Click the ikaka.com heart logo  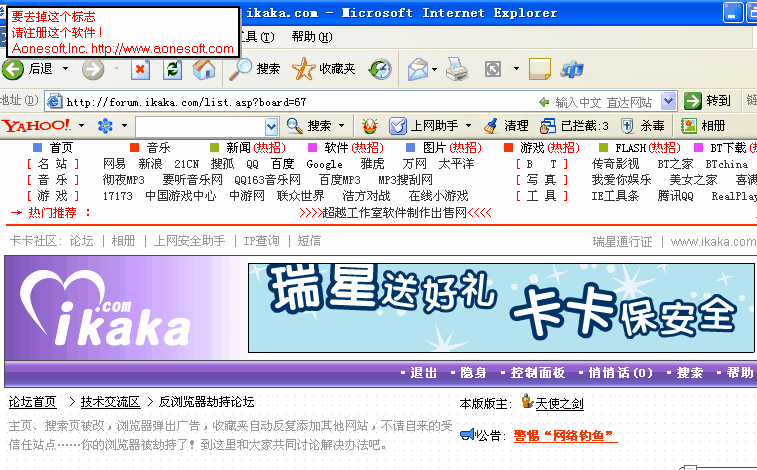pyautogui.click(x=105, y=309)
